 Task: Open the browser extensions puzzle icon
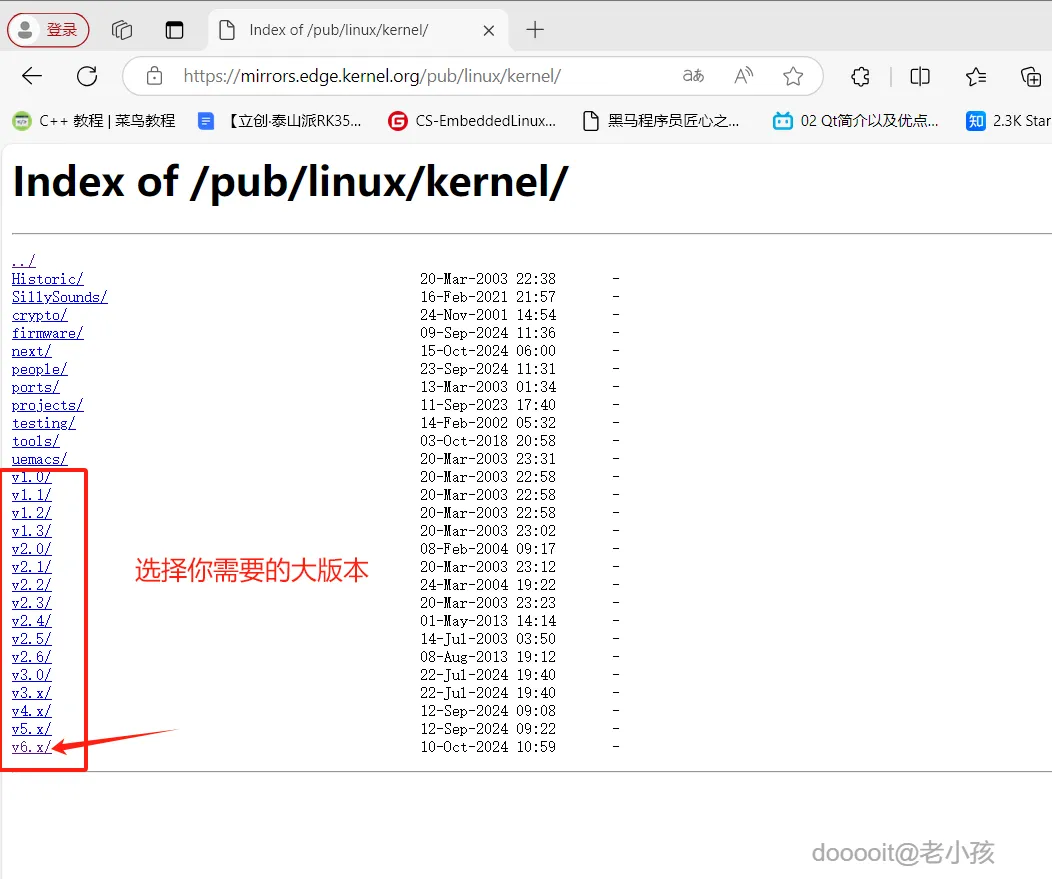(860, 76)
